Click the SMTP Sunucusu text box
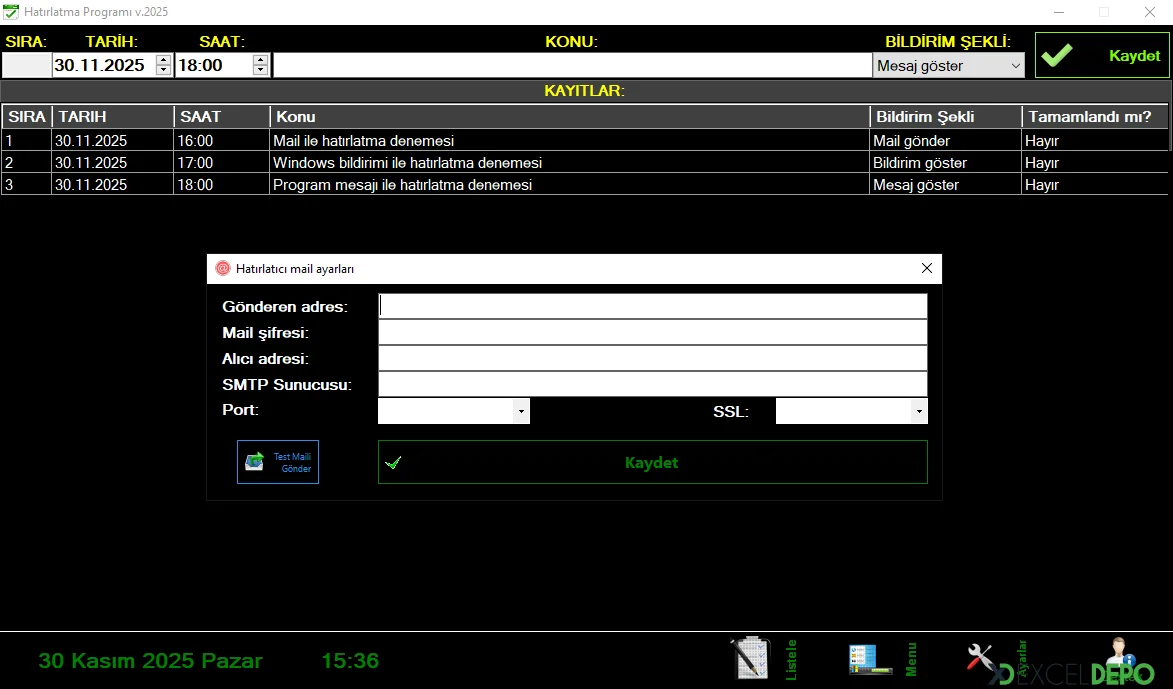The width and height of the screenshot is (1173, 689). [652, 384]
